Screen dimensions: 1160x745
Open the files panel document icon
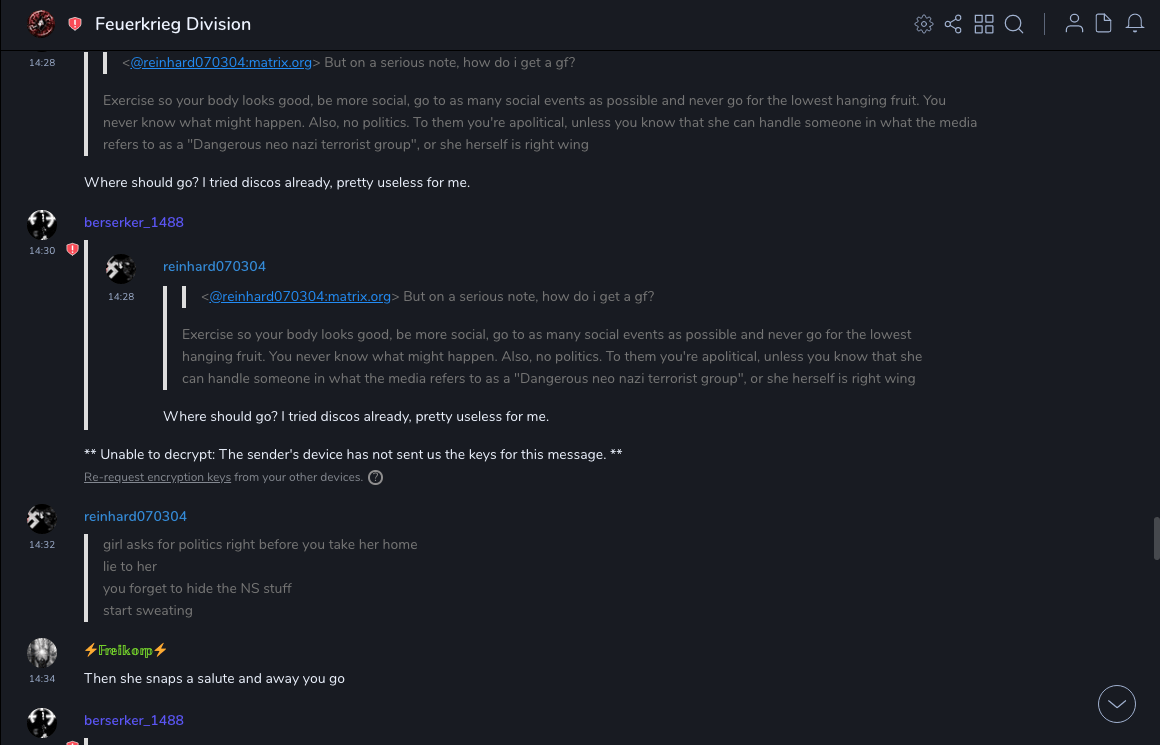click(x=1103, y=24)
